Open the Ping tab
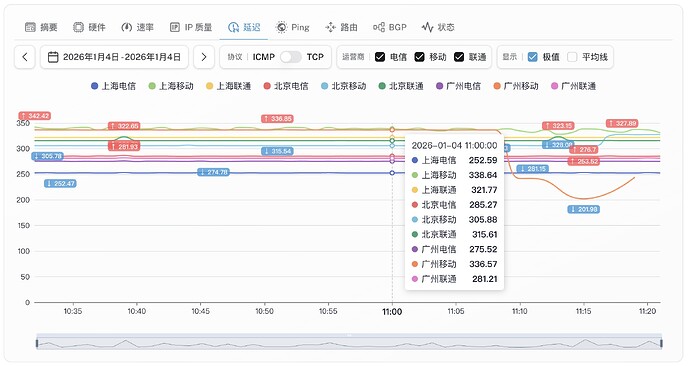The height and width of the screenshot is (366, 690). point(293,27)
